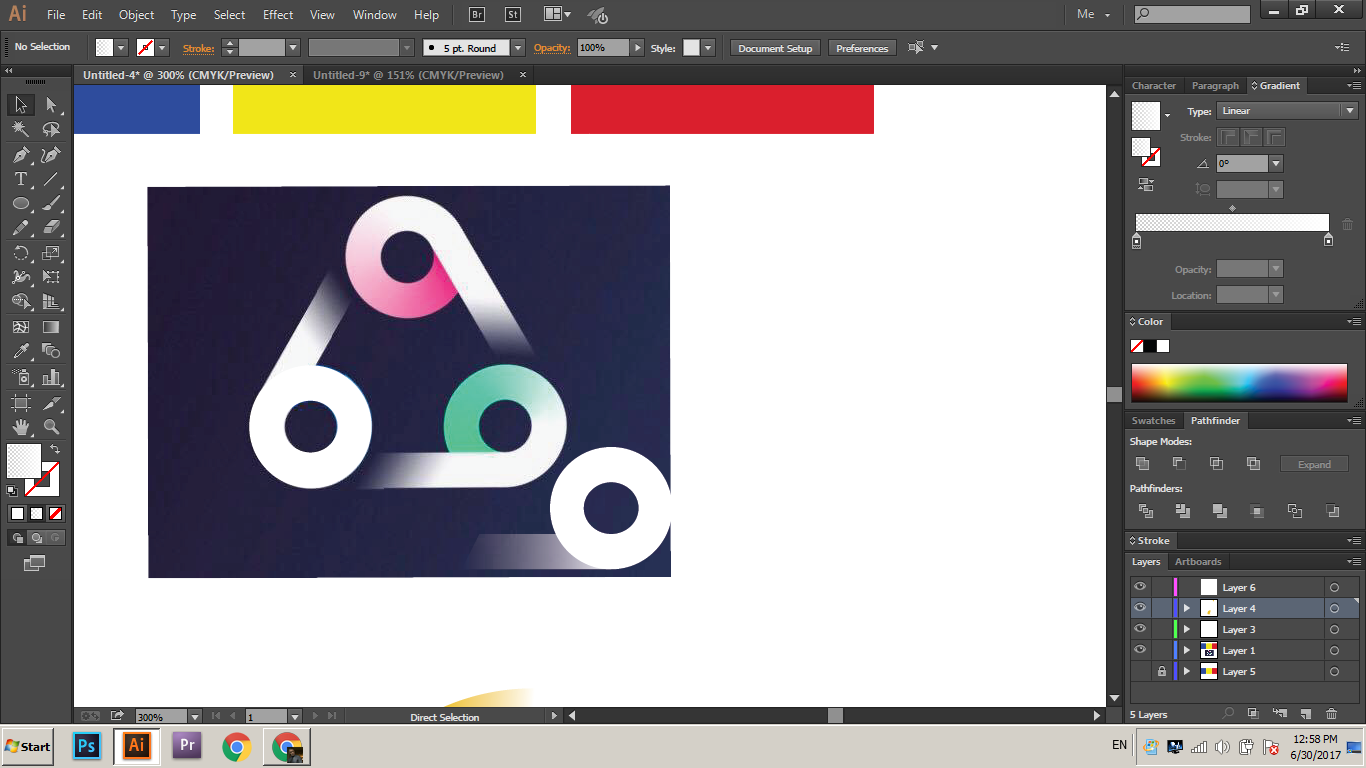The height and width of the screenshot is (768, 1366).
Task: Select the Eyedropper tool
Action: (x=21, y=351)
